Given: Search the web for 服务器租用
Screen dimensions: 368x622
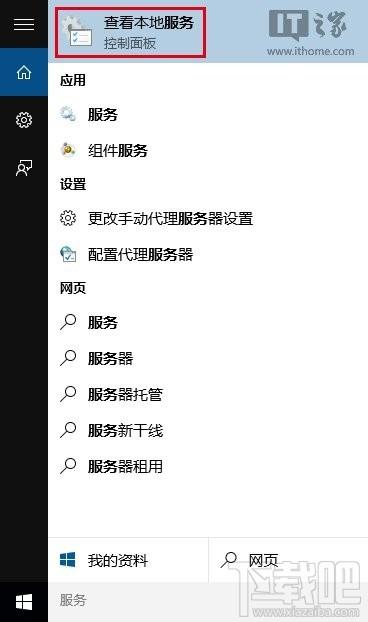Looking at the screenshot, I should click(208, 466).
